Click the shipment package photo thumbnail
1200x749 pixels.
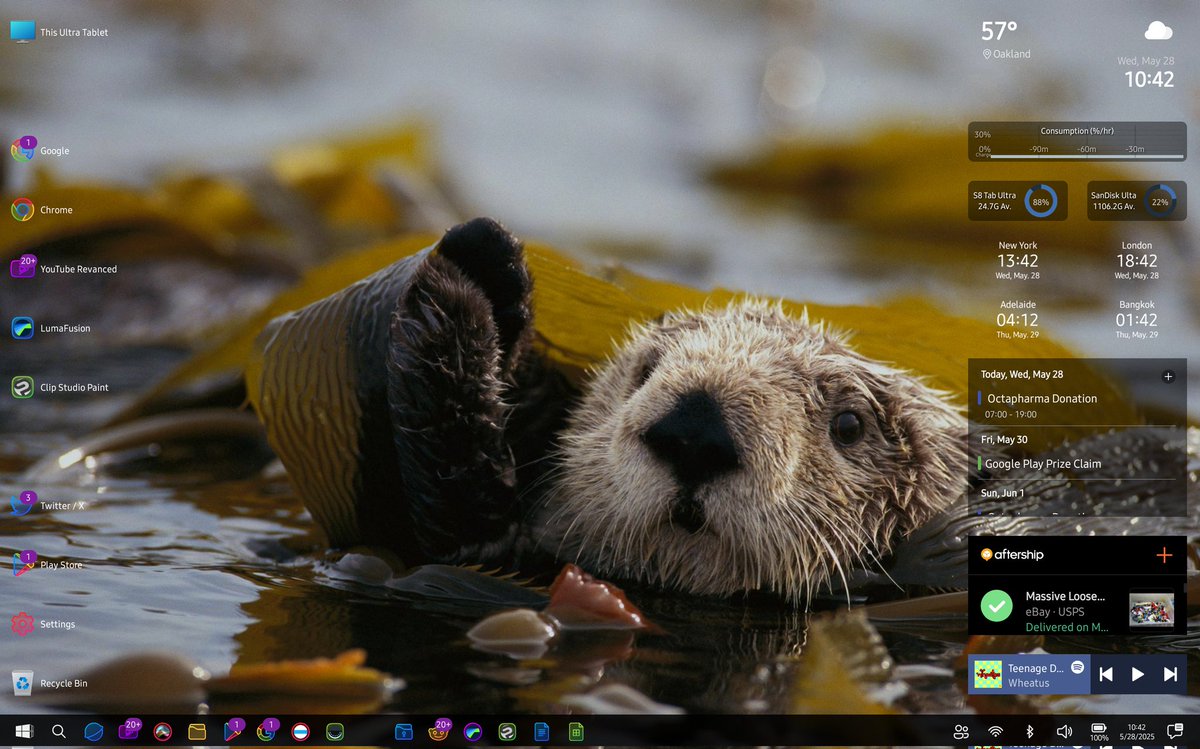tap(1151, 609)
